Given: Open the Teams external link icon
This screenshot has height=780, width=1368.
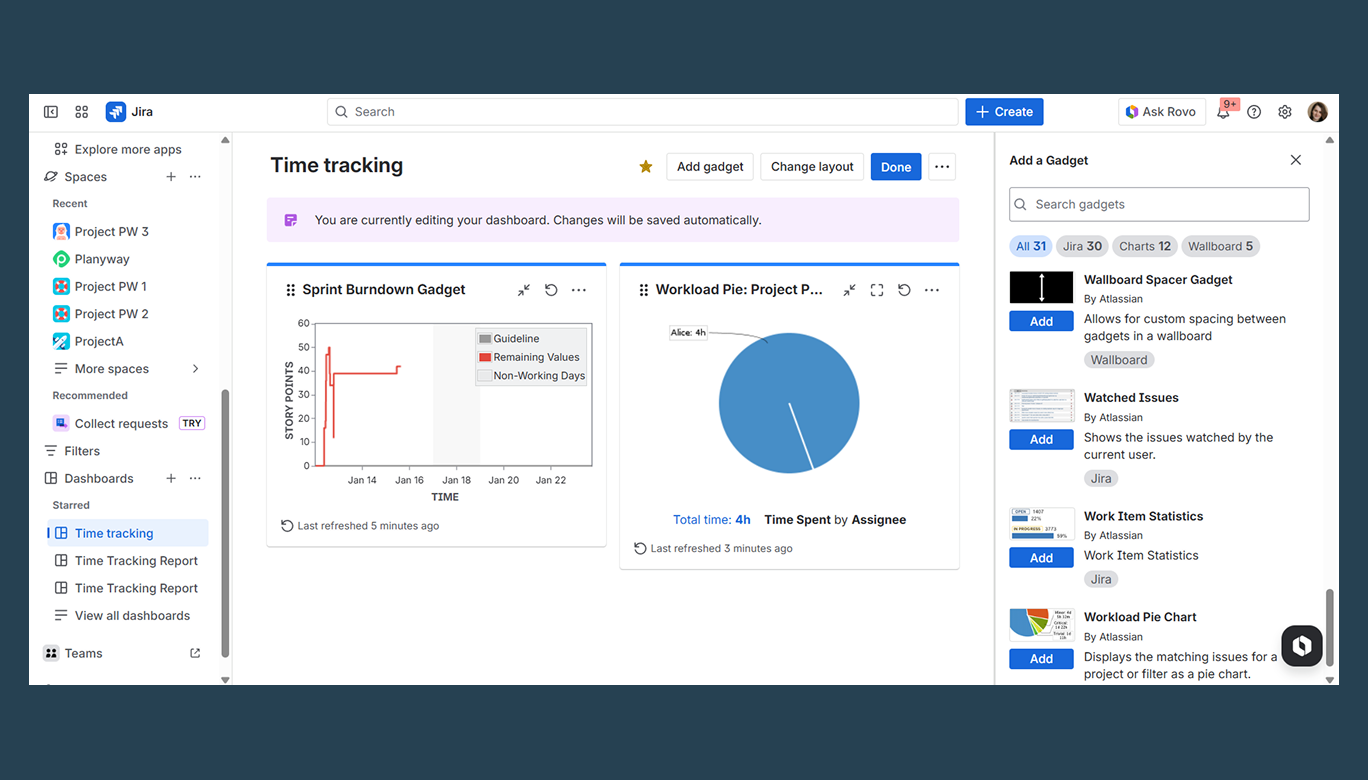Looking at the screenshot, I should [x=195, y=654].
